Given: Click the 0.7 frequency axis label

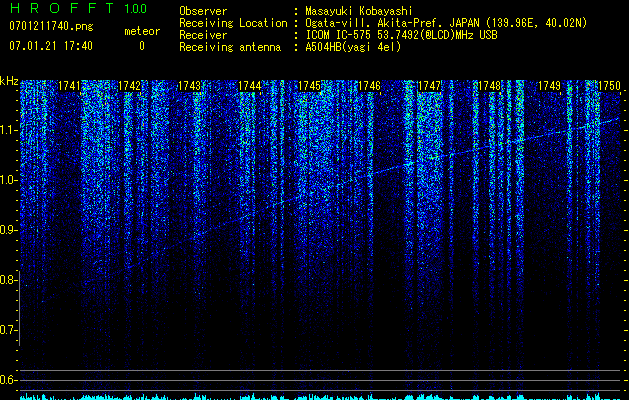Looking at the screenshot, I should tap(8, 330).
